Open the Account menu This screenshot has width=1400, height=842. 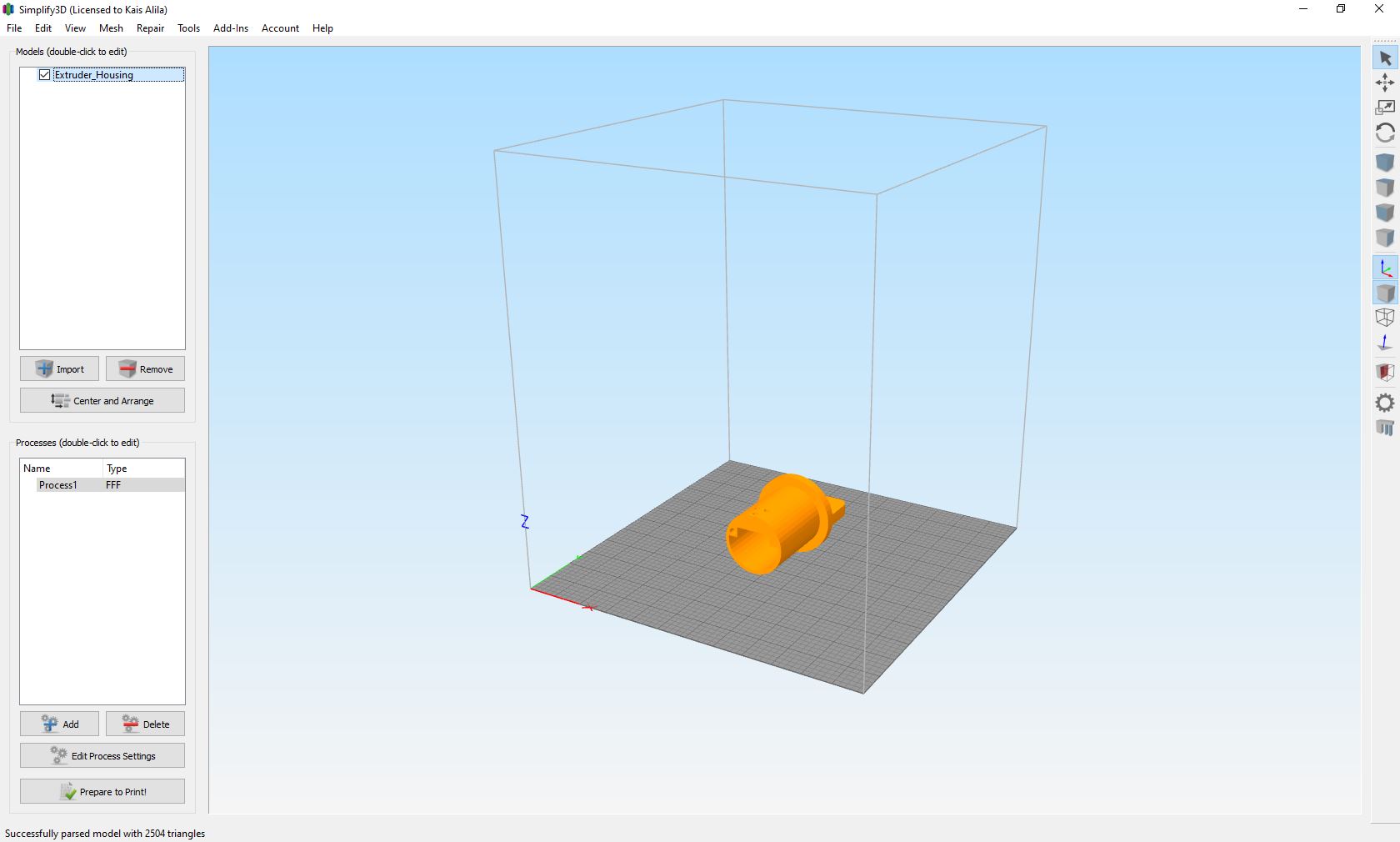[x=280, y=28]
